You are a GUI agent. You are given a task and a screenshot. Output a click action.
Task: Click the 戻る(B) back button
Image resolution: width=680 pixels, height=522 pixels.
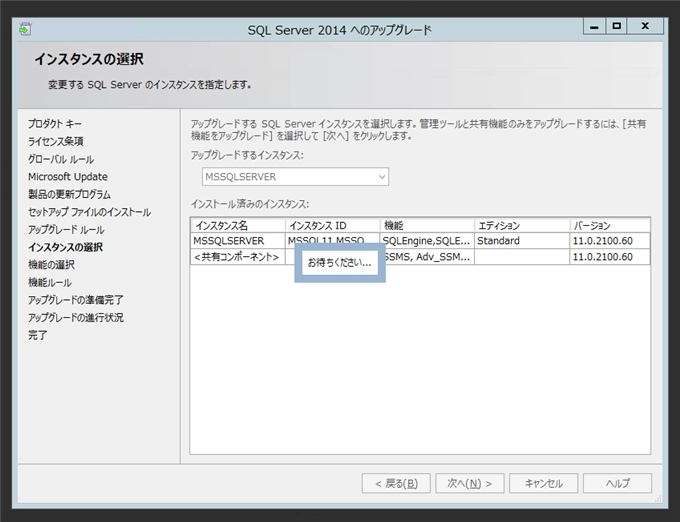[x=396, y=483]
